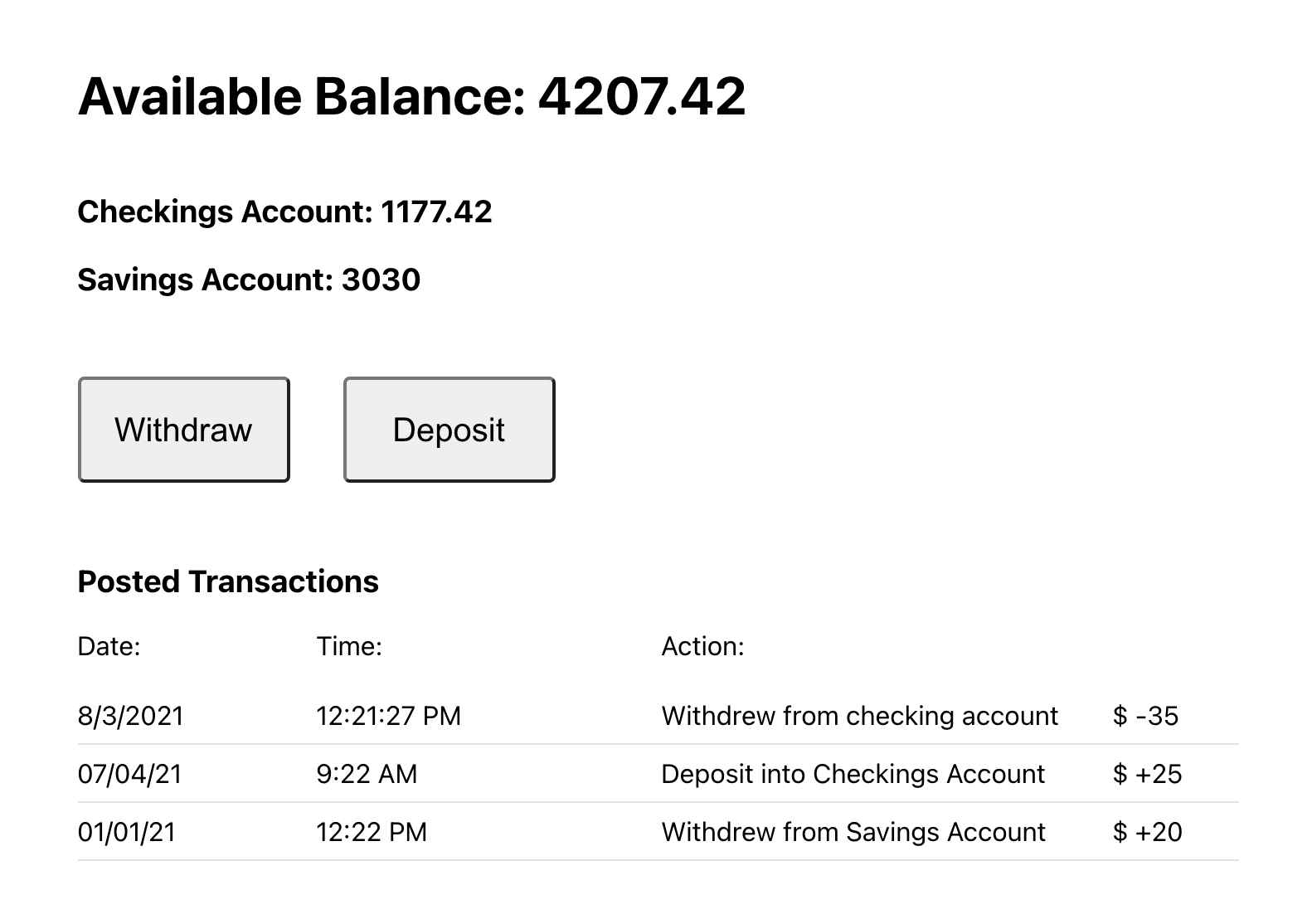Select the Savings Account: 3030 text
Viewport: 1312px width, 924px height.
249,280
